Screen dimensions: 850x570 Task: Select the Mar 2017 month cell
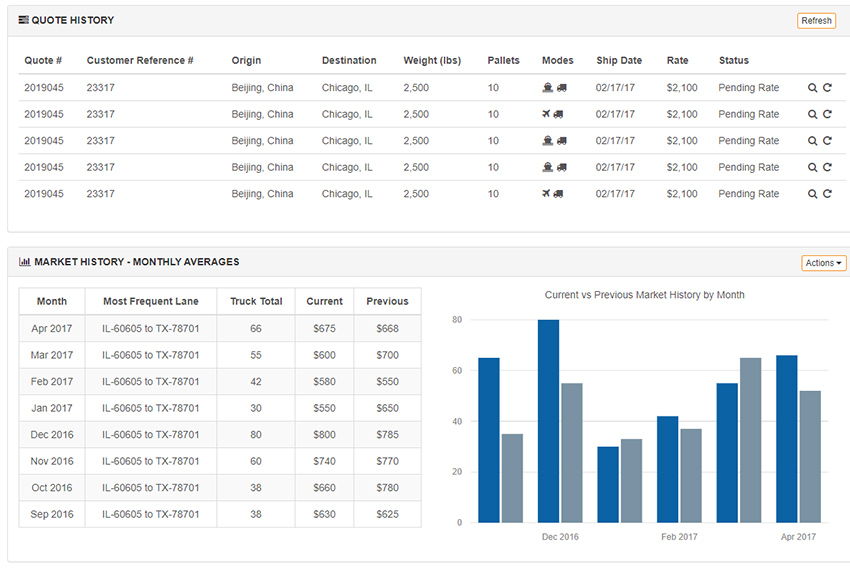(52, 355)
